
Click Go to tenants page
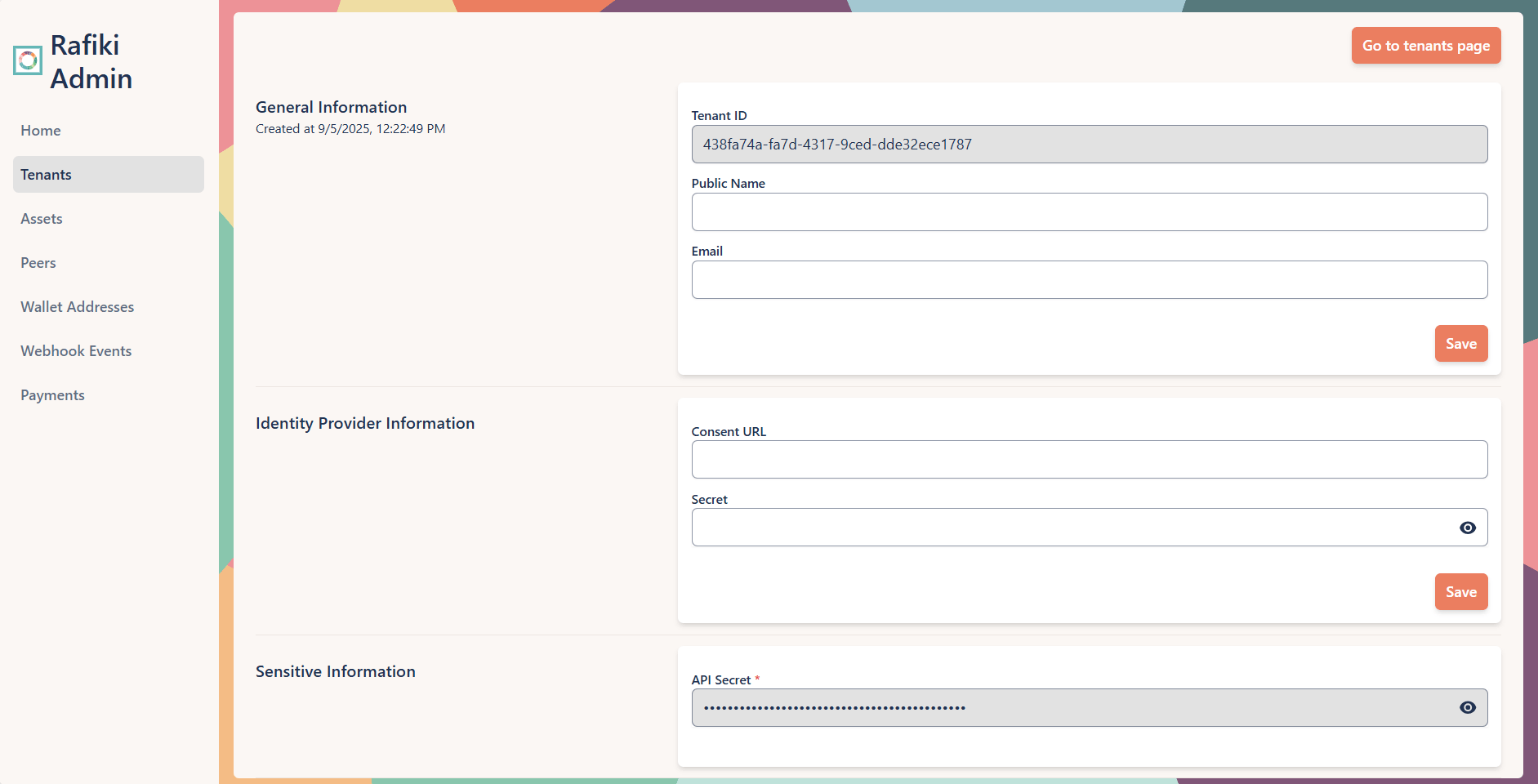point(1425,45)
